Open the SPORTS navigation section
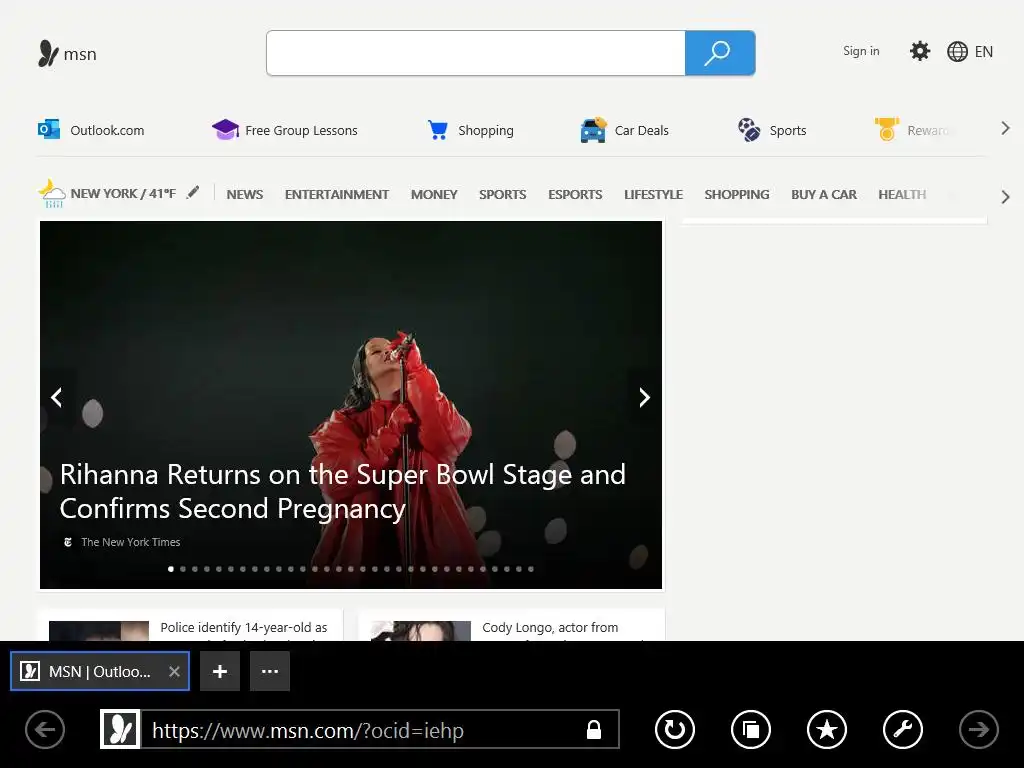The height and width of the screenshot is (768, 1024). click(503, 195)
